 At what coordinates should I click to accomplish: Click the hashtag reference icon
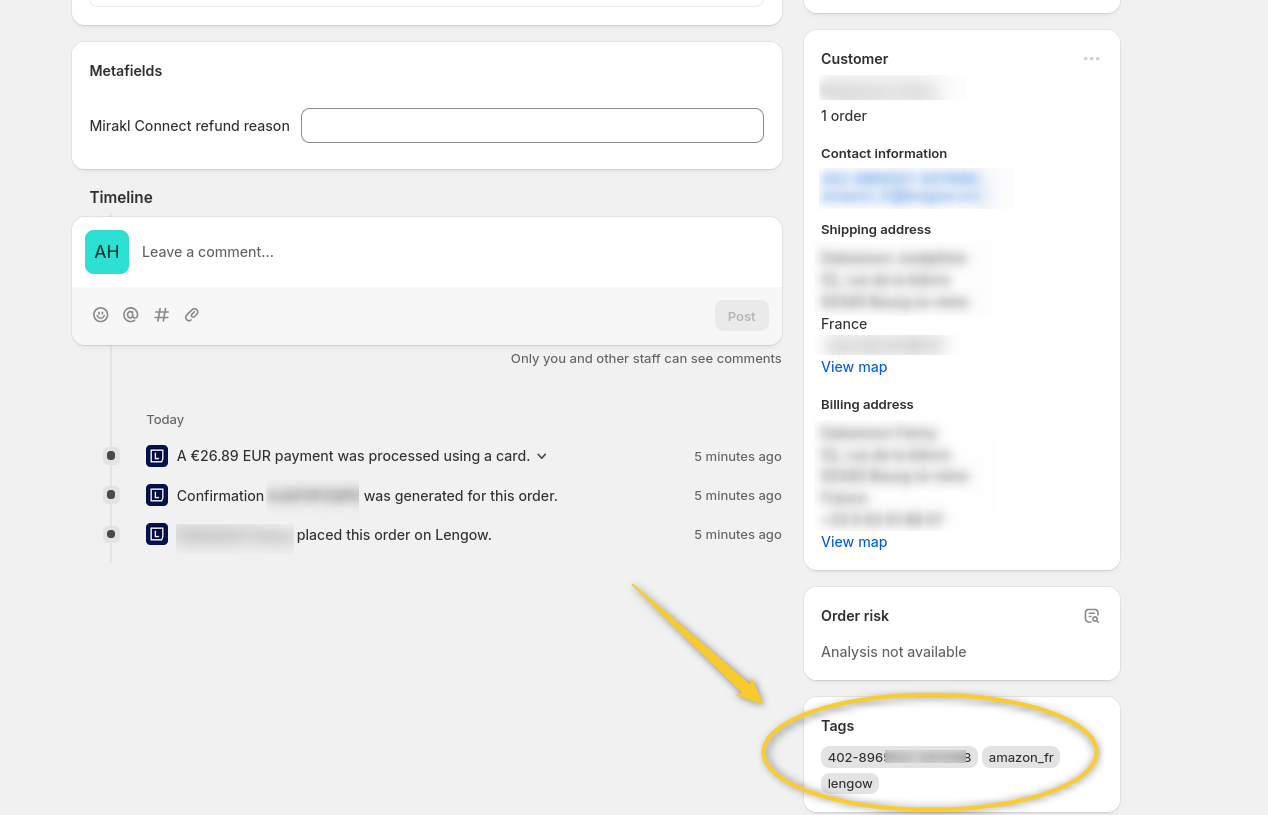point(161,315)
